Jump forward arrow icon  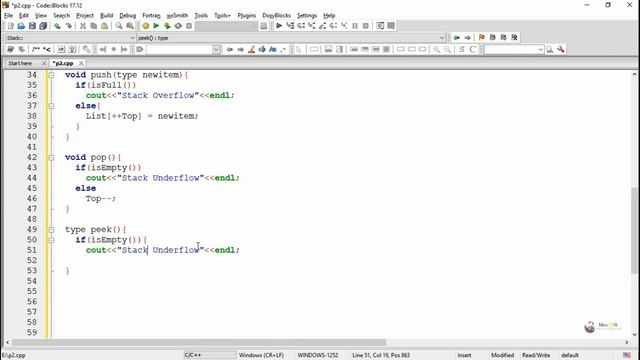click(x=467, y=38)
